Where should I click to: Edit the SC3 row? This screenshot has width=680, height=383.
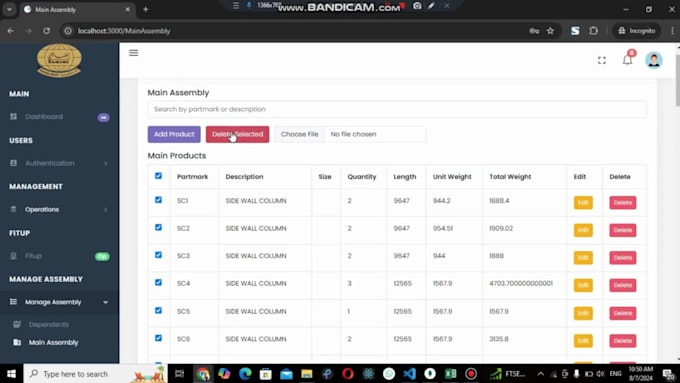(583, 258)
